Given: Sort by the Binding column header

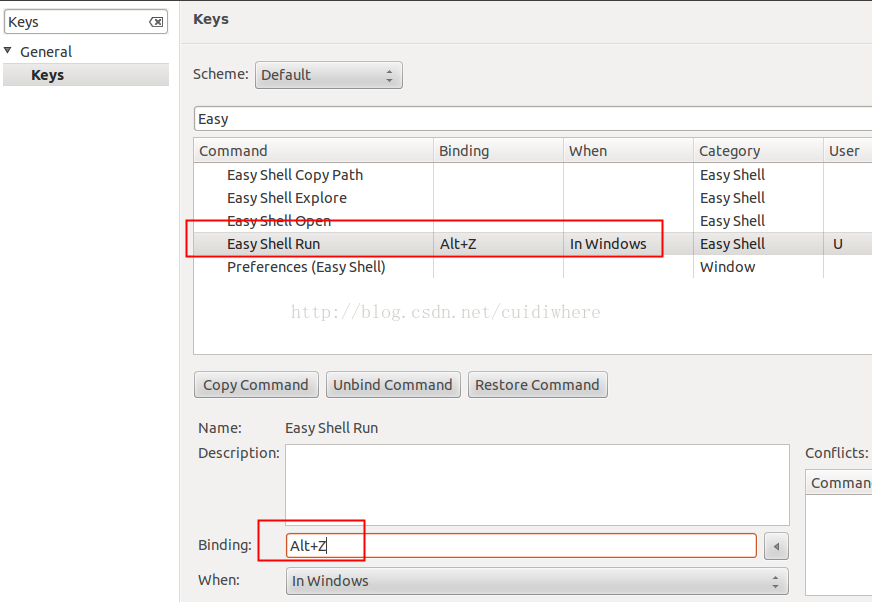Looking at the screenshot, I should 498,151.
